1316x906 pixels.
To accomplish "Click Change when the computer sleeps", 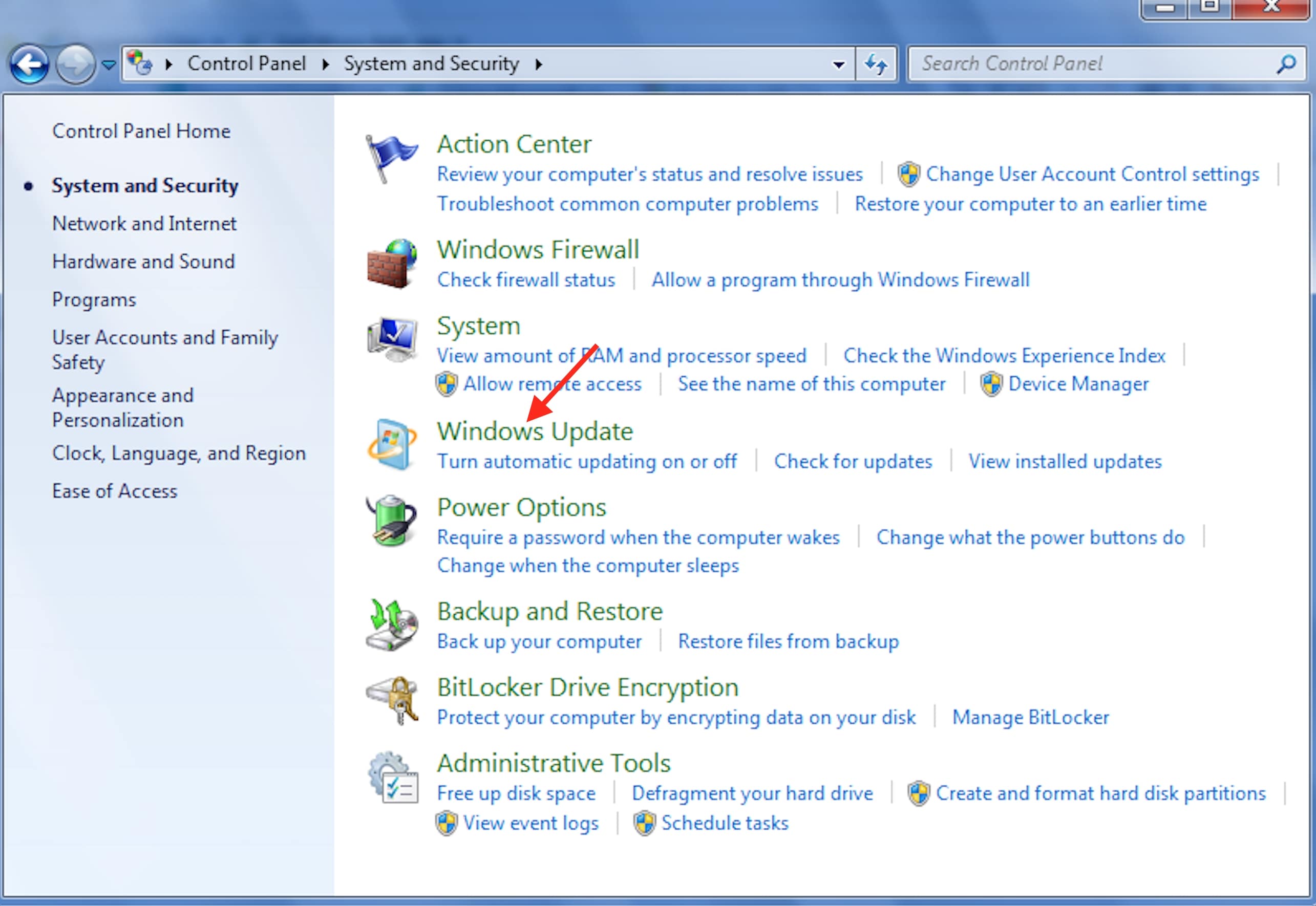I will pos(588,566).
